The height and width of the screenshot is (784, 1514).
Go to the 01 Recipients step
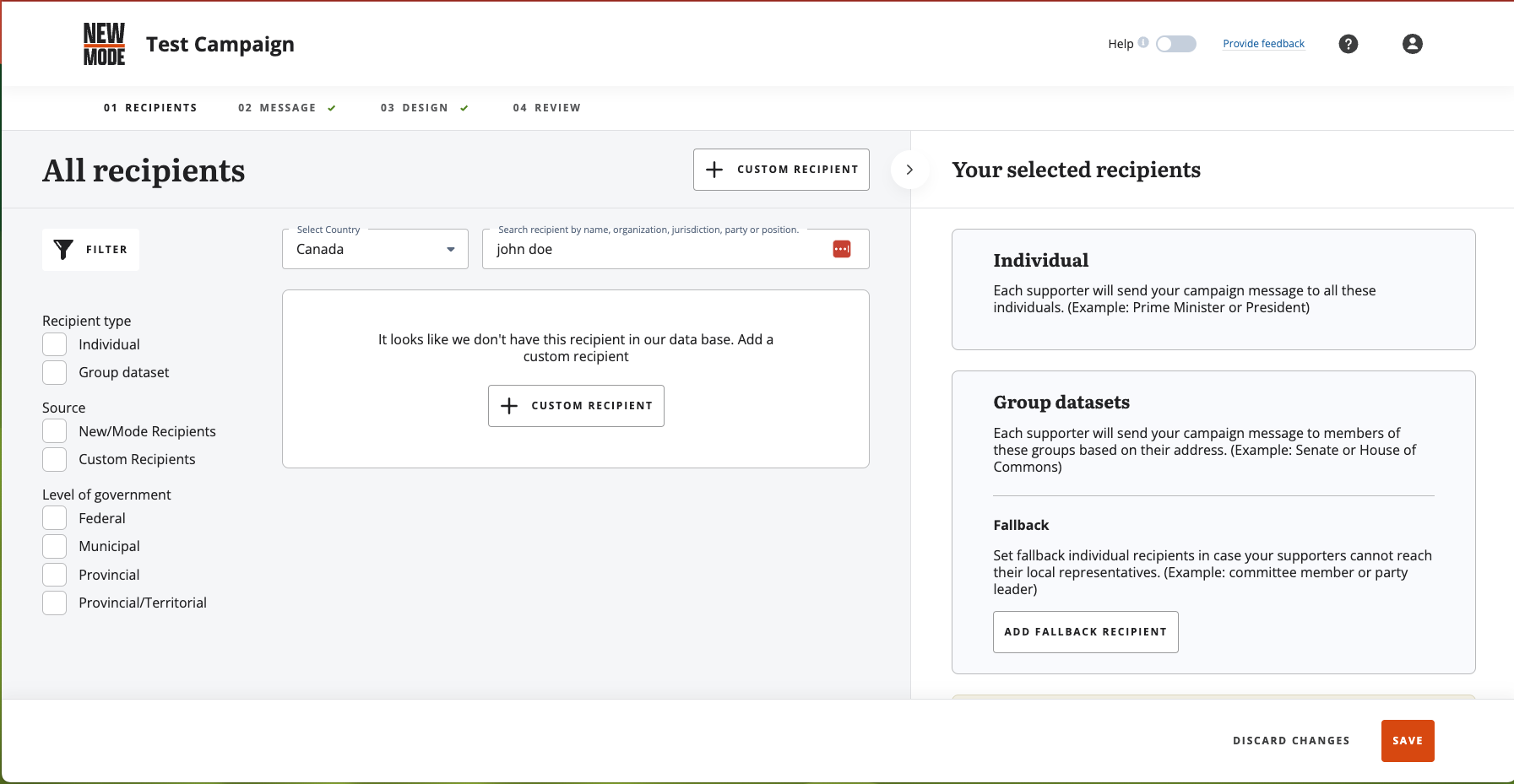point(150,108)
